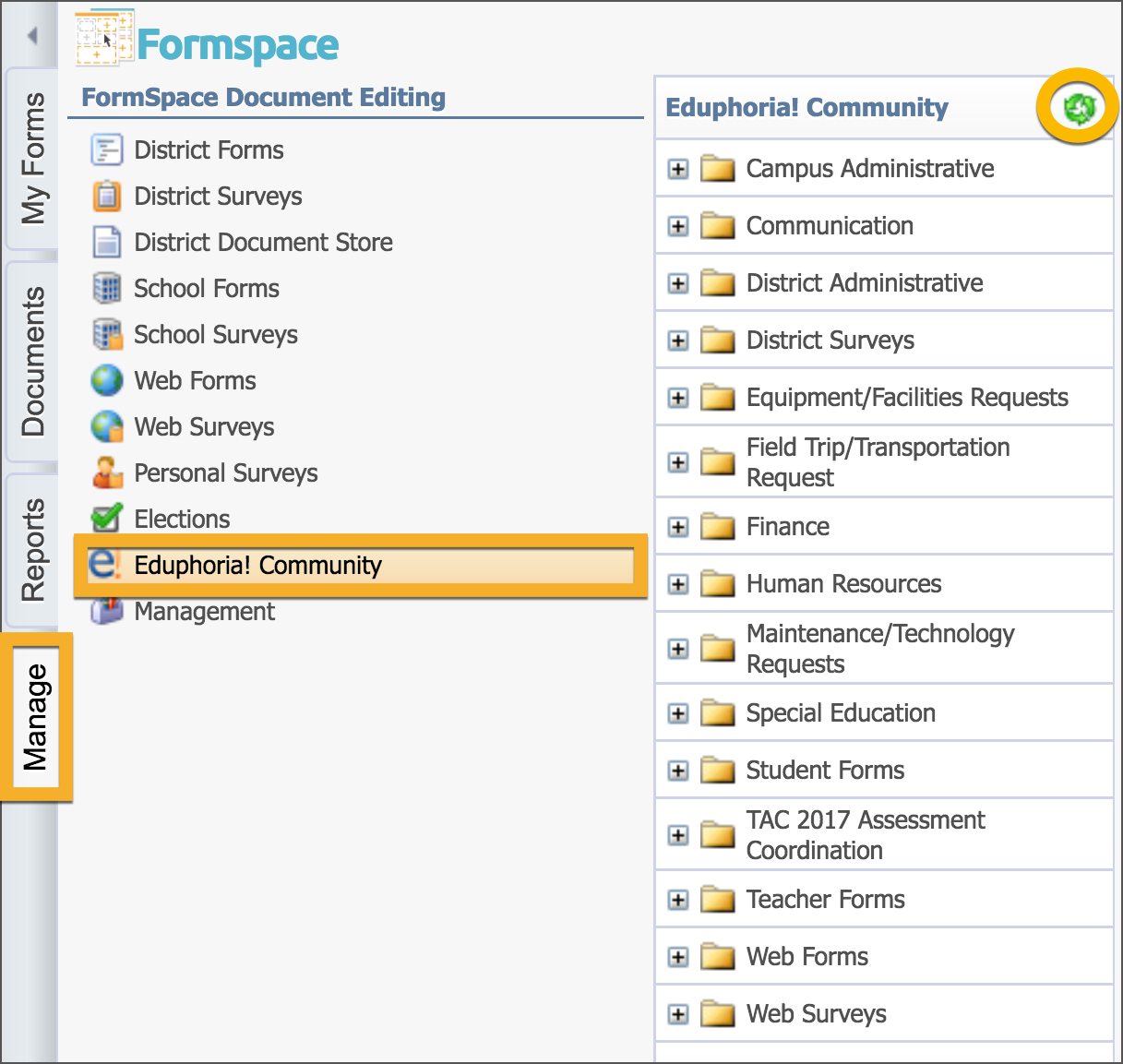Expand the Equipment/Facilities Requests folder
This screenshot has height=1064, width=1123.
point(678,398)
